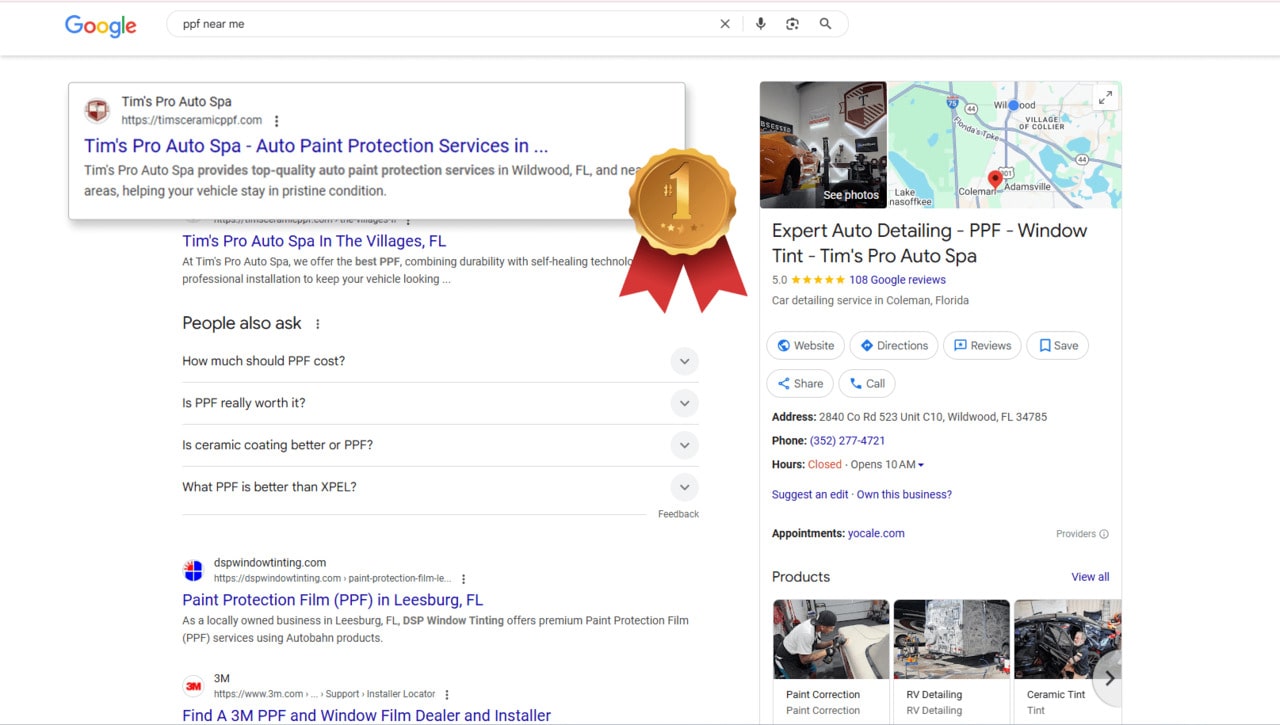Click the Share button
The width and height of the screenshot is (1280, 725).
pyautogui.click(x=800, y=384)
